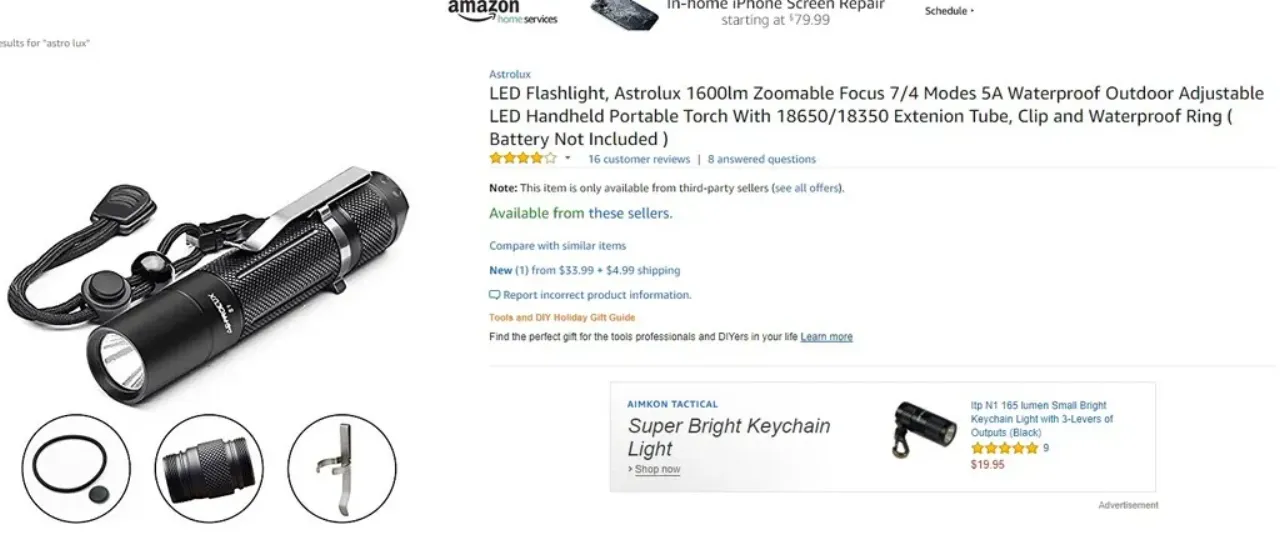Click the keychain light product image in ad
The height and width of the screenshot is (560, 1280).
(911, 430)
